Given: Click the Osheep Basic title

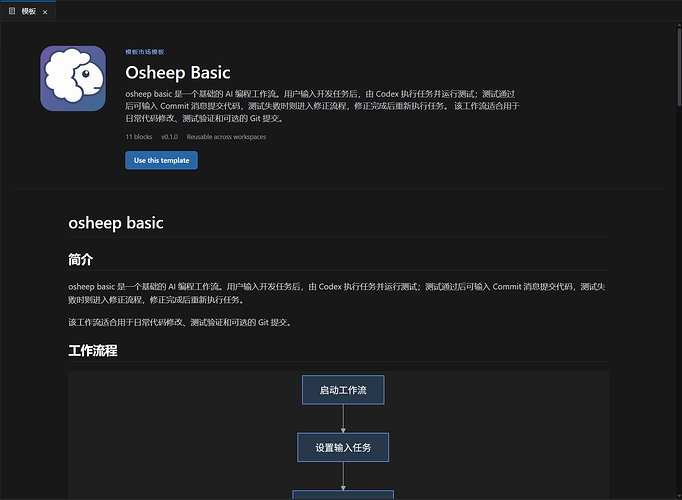Looking at the screenshot, I should pos(178,73).
